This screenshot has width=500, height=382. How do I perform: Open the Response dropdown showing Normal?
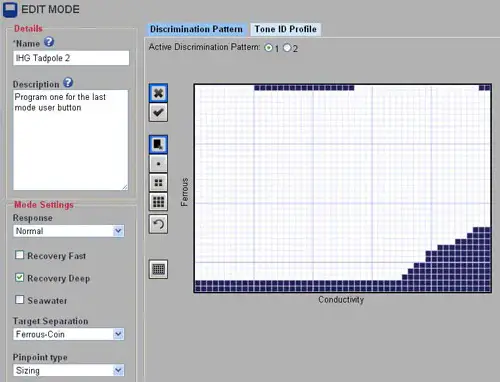coord(69,231)
